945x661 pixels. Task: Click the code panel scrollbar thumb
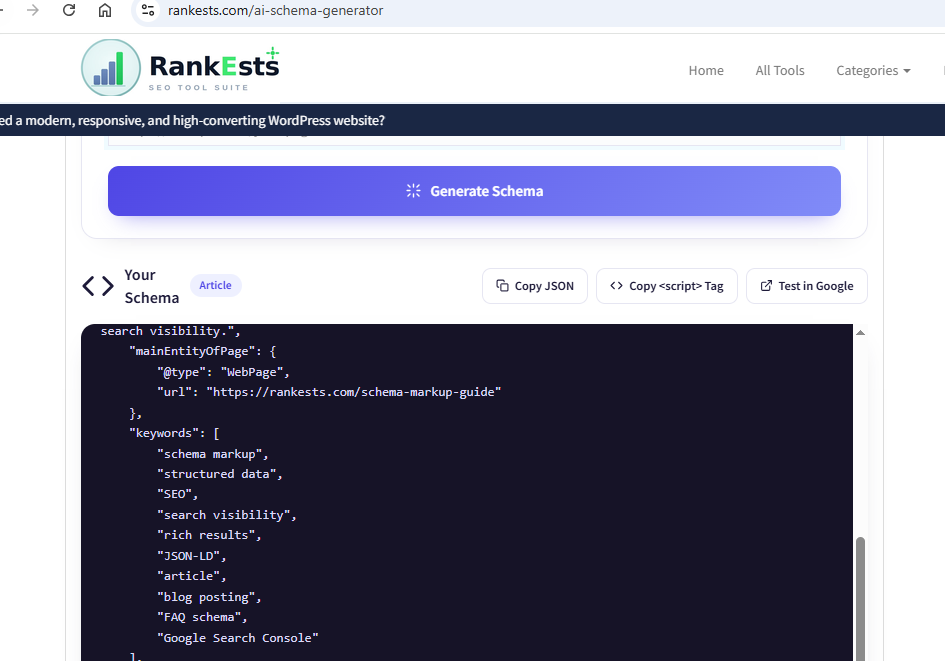pos(861,598)
